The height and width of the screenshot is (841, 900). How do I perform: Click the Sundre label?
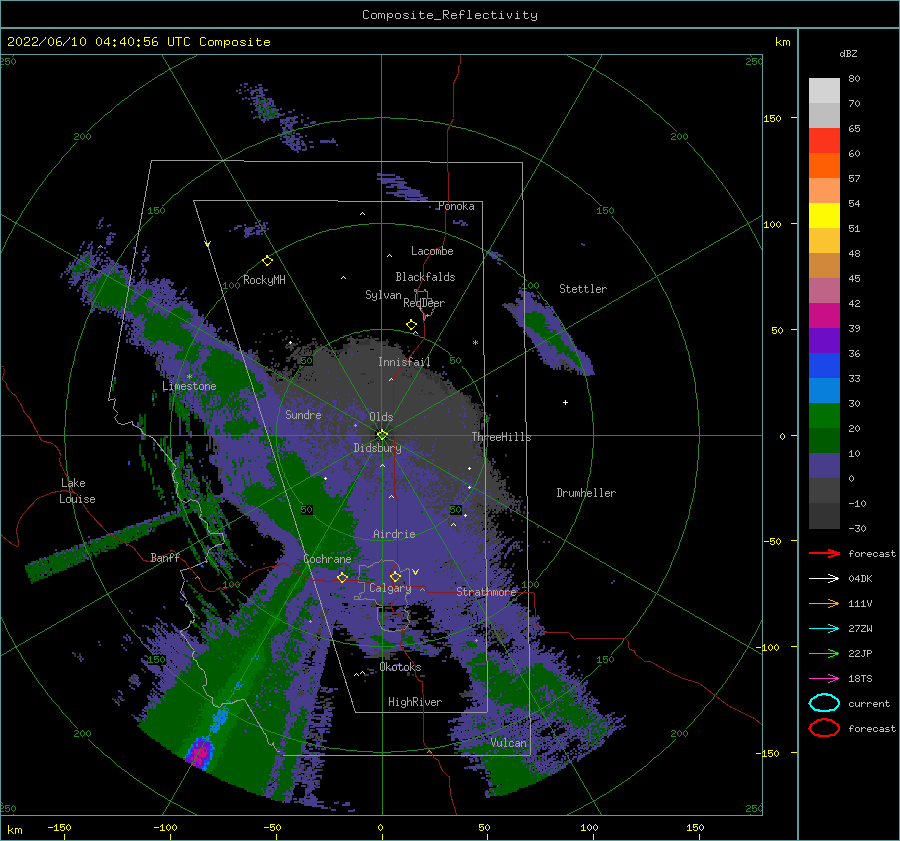pyautogui.click(x=303, y=414)
